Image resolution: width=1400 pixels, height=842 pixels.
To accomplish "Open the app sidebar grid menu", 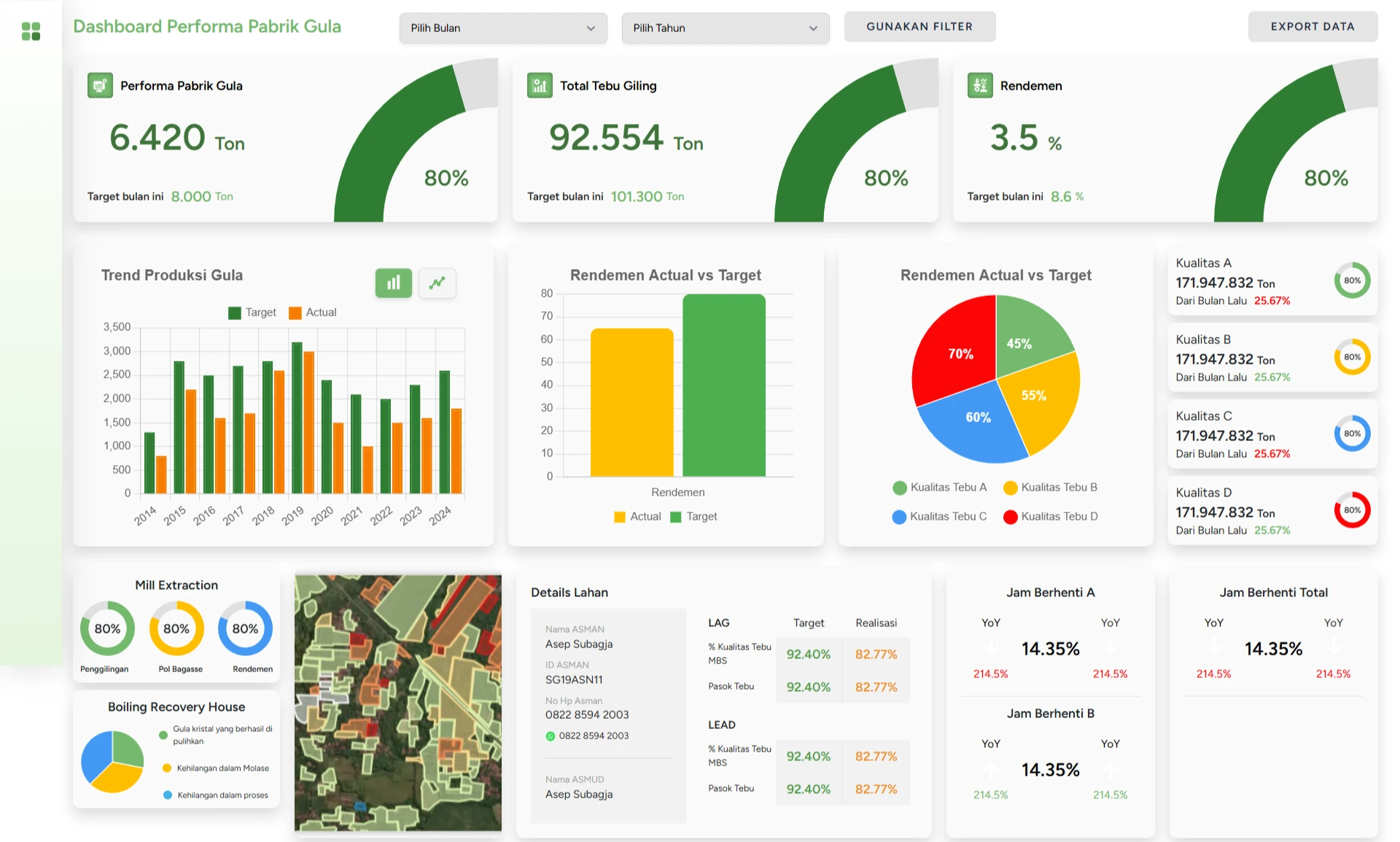I will tap(30, 31).
